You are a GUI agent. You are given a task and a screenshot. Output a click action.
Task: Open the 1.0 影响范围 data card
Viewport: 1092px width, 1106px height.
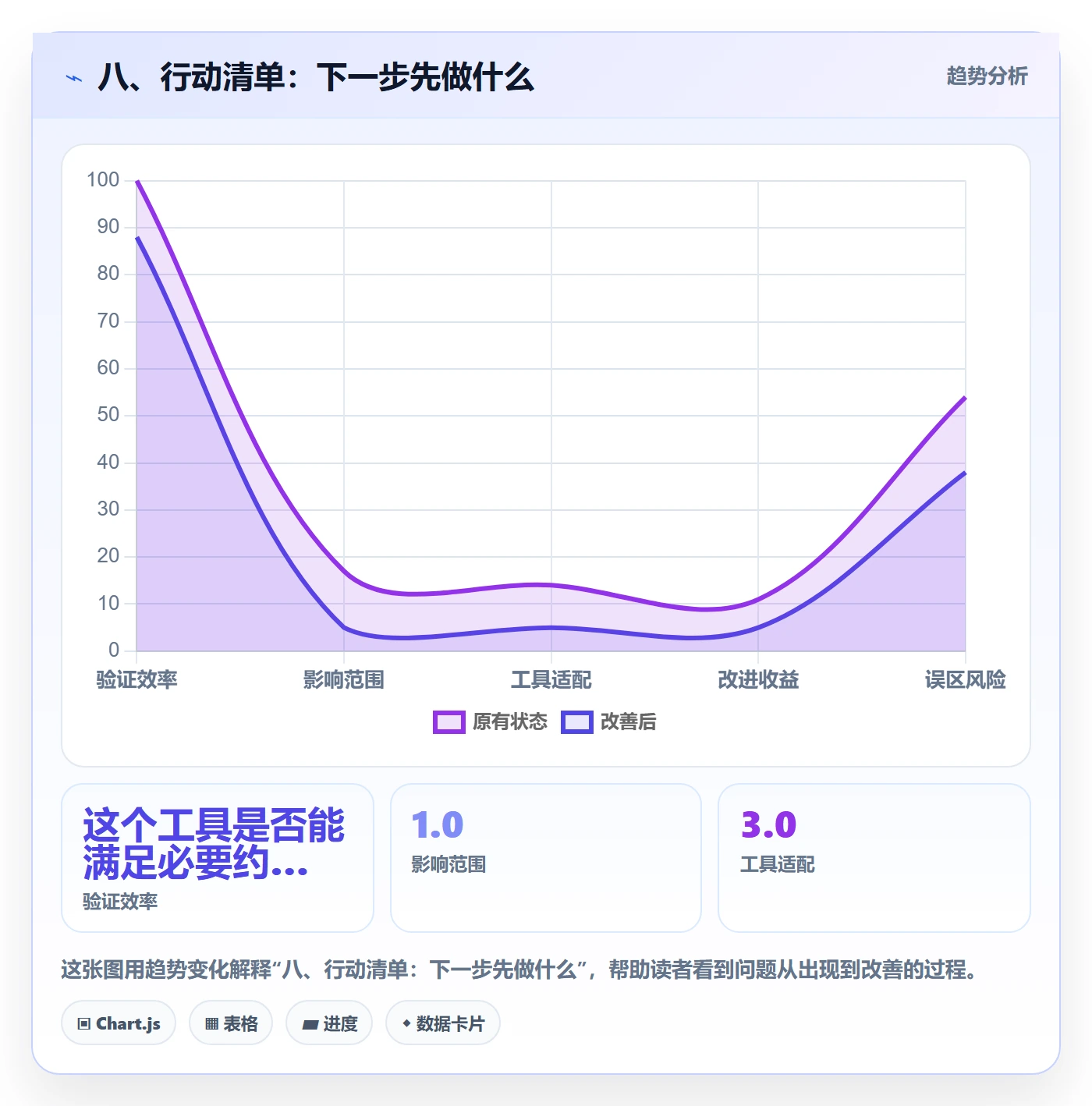pos(546,858)
